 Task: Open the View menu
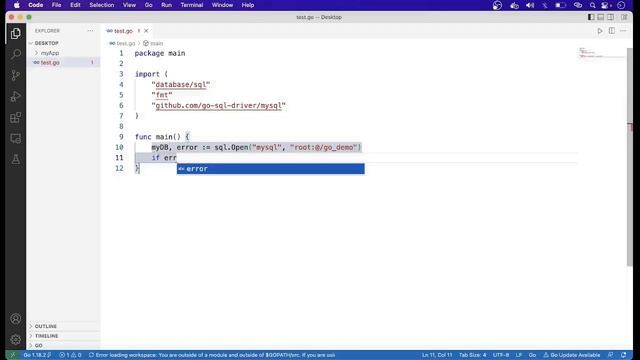129,5
